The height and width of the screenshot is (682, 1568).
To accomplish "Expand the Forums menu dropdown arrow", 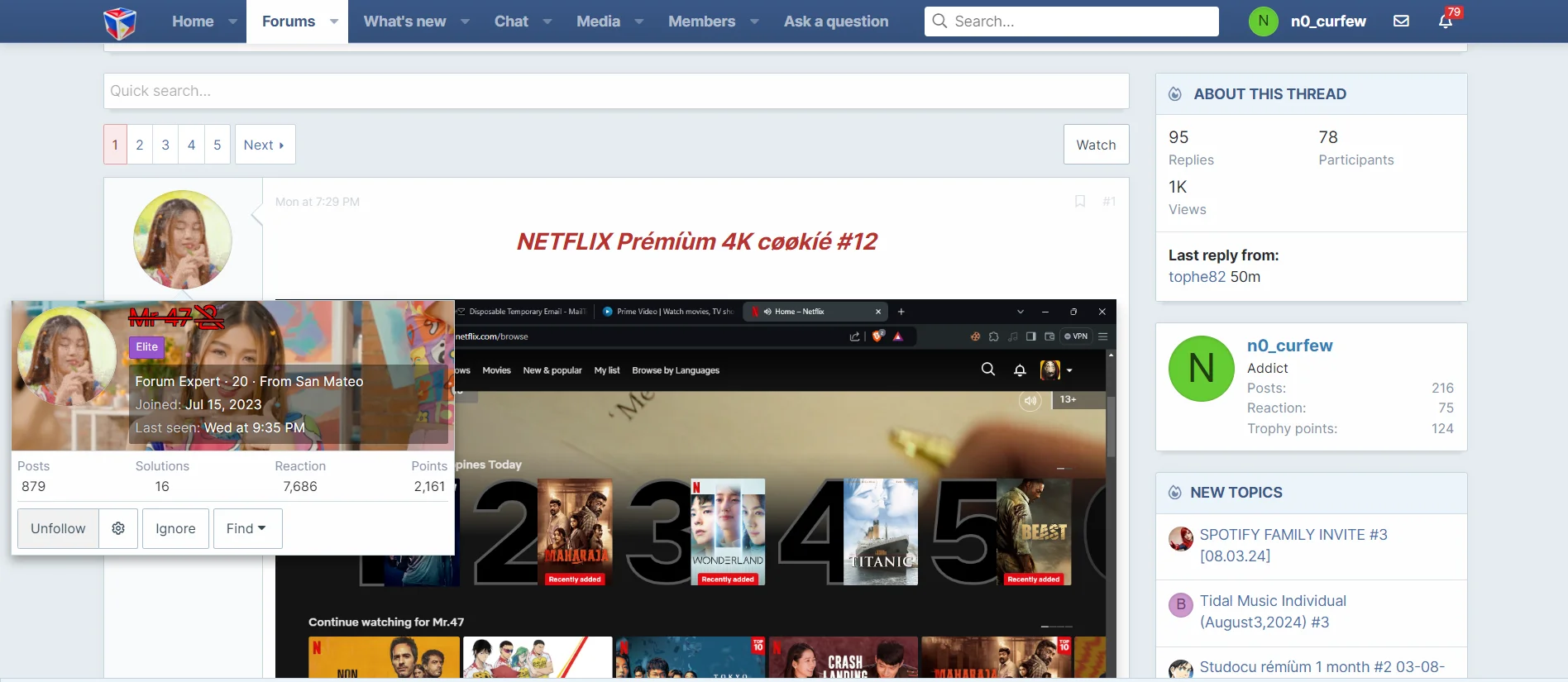I will (x=334, y=21).
